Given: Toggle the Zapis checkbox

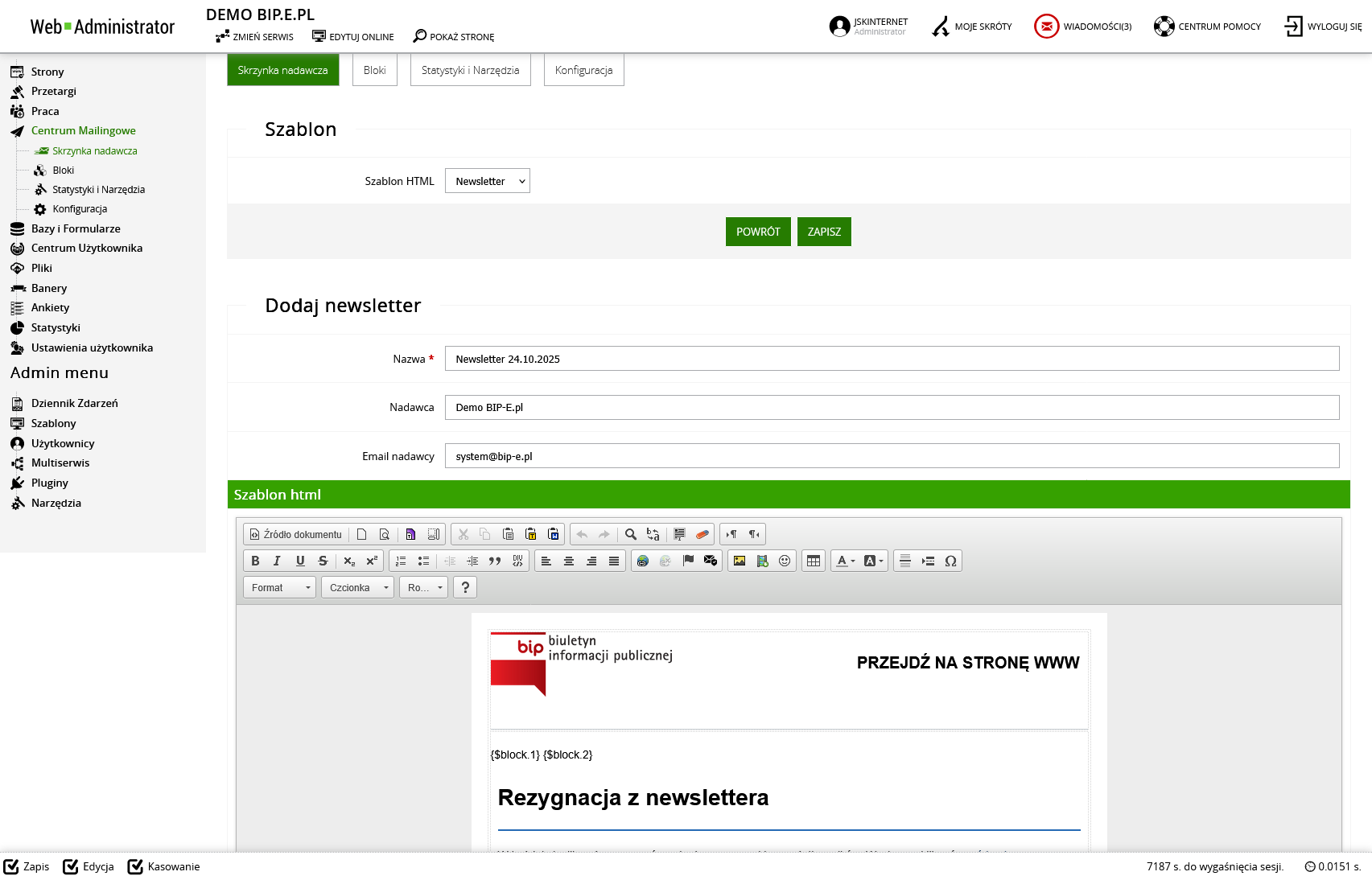Looking at the screenshot, I should [12, 866].
